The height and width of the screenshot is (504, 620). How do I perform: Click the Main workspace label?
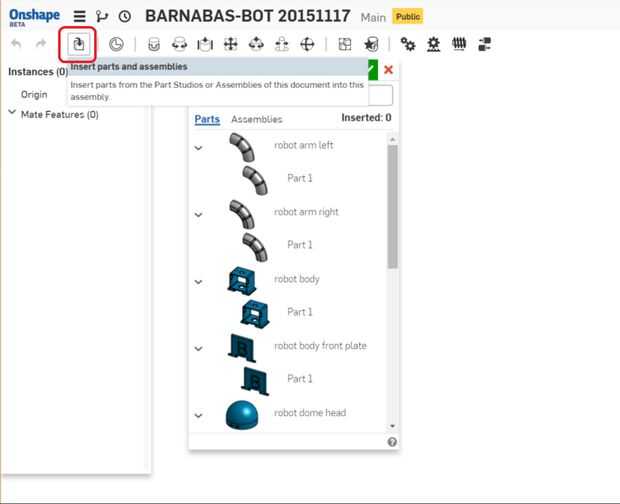[373, 17]
